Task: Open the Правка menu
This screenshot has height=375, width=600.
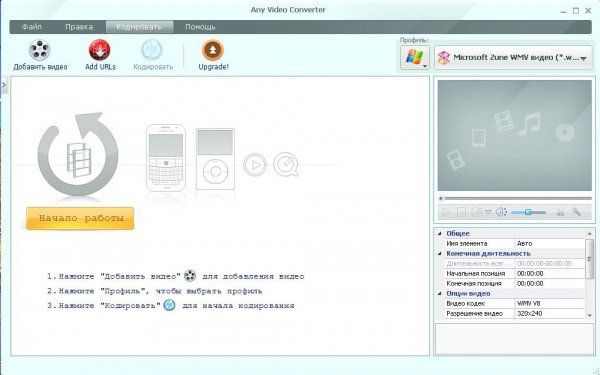Action: 79,27
